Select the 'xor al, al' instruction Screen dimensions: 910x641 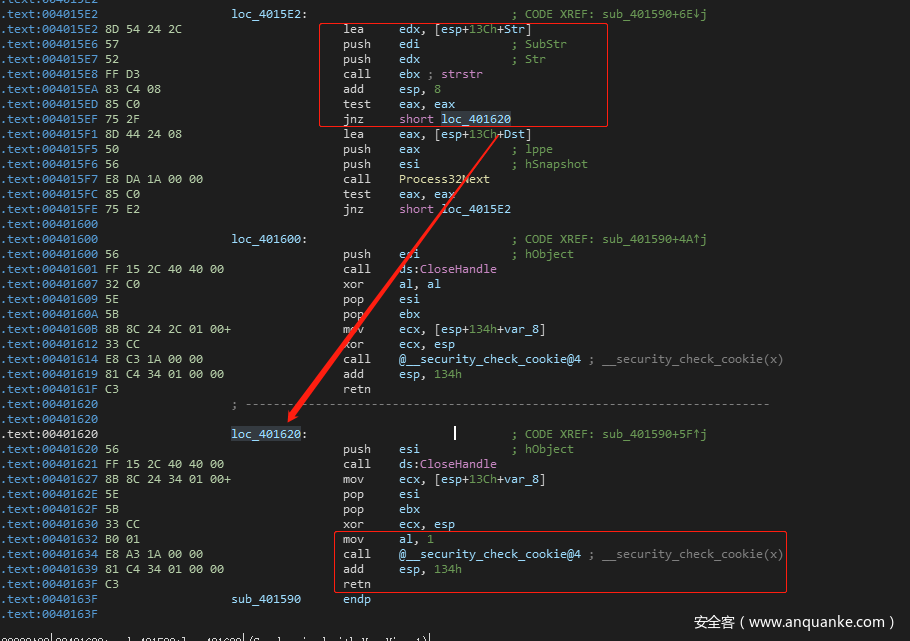point(375,284)
